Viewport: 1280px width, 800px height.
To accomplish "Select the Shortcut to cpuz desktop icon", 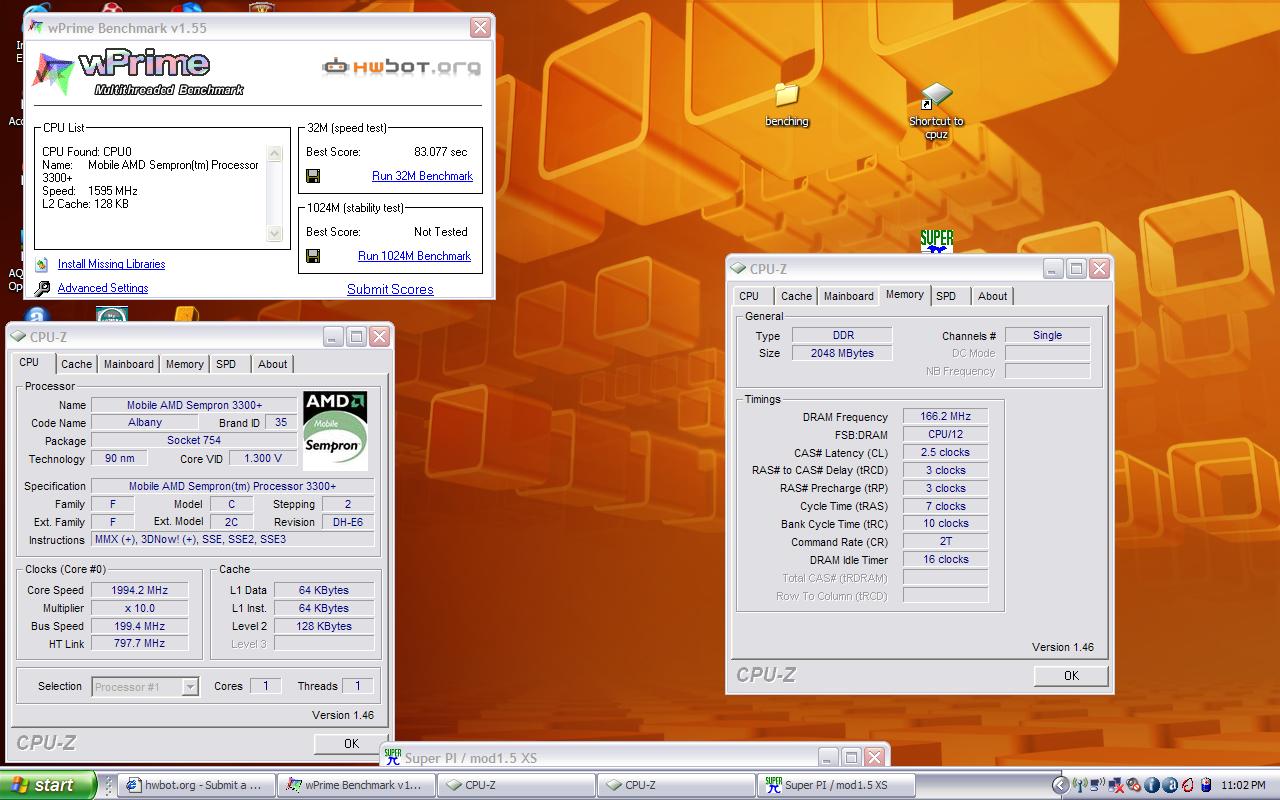I will [936, 110].
